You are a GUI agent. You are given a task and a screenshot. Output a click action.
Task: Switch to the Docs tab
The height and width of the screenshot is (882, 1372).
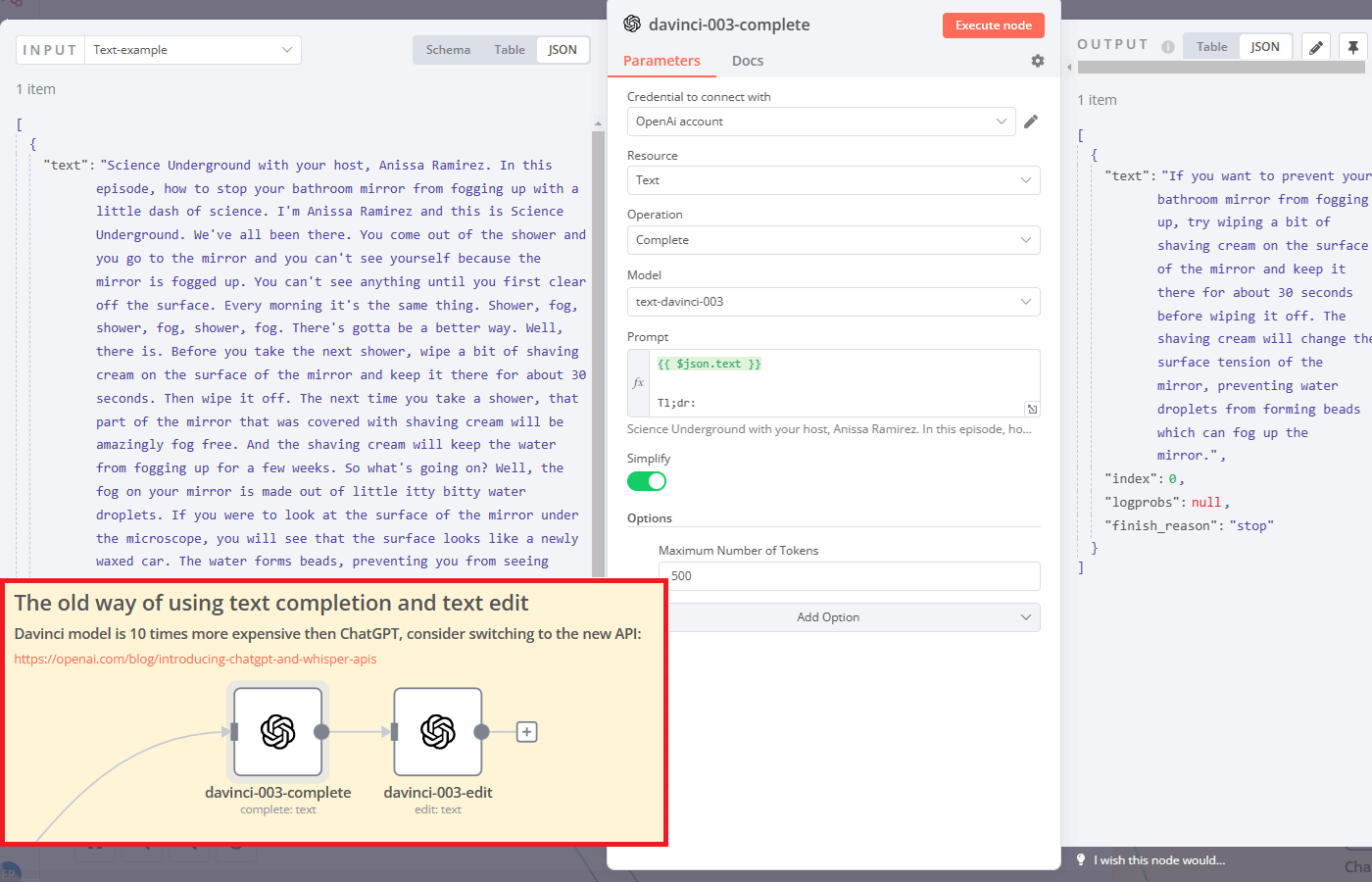747,61
